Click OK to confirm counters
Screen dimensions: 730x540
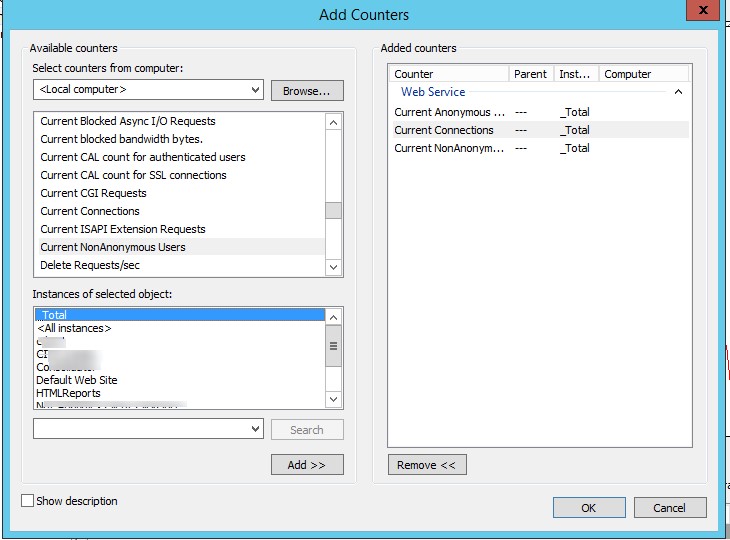(589, 507)
